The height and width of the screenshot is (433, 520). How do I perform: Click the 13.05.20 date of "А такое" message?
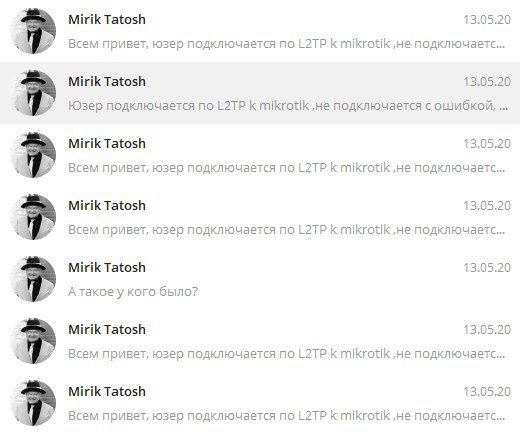[x=487, y=268]
